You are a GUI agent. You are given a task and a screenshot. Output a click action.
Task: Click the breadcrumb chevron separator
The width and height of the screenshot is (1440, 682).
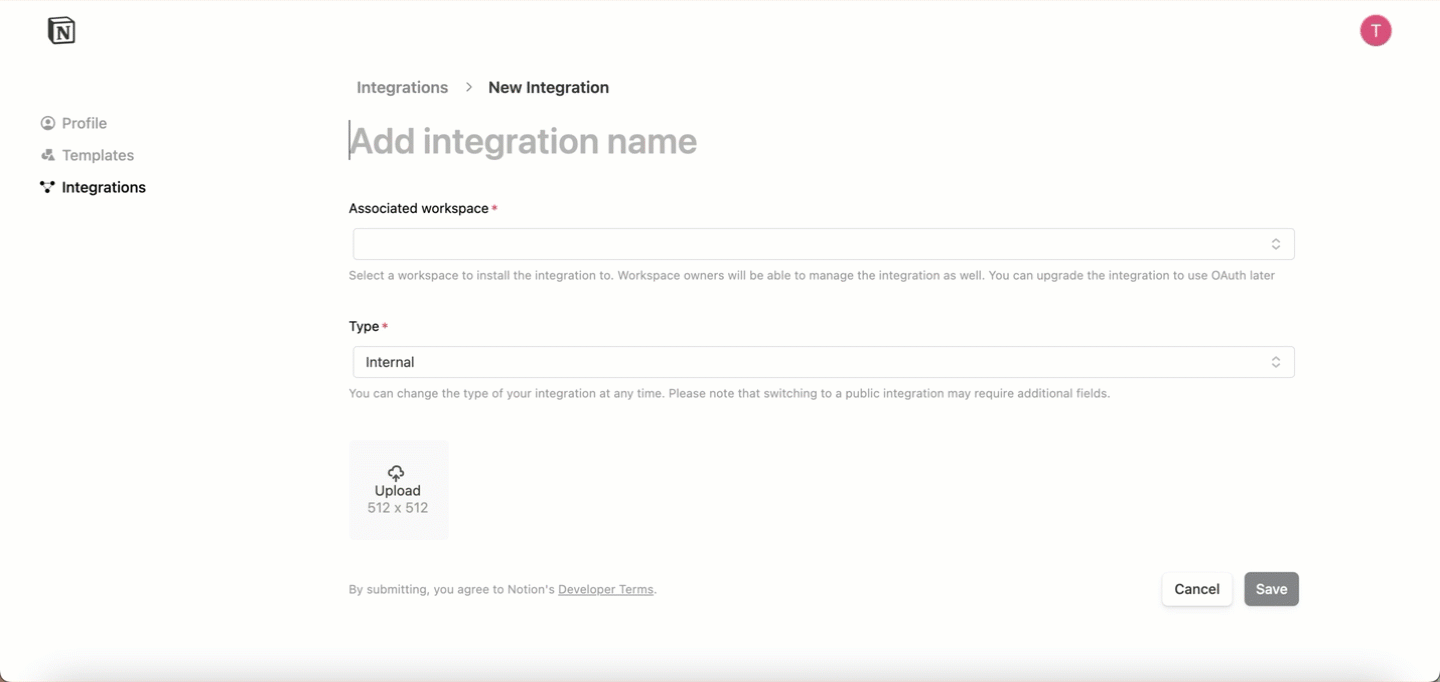(468, 87)
